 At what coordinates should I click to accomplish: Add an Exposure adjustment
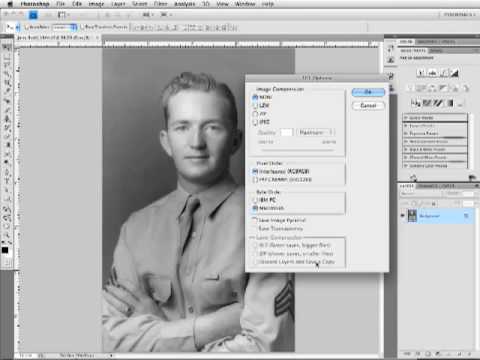coord(455,73)
